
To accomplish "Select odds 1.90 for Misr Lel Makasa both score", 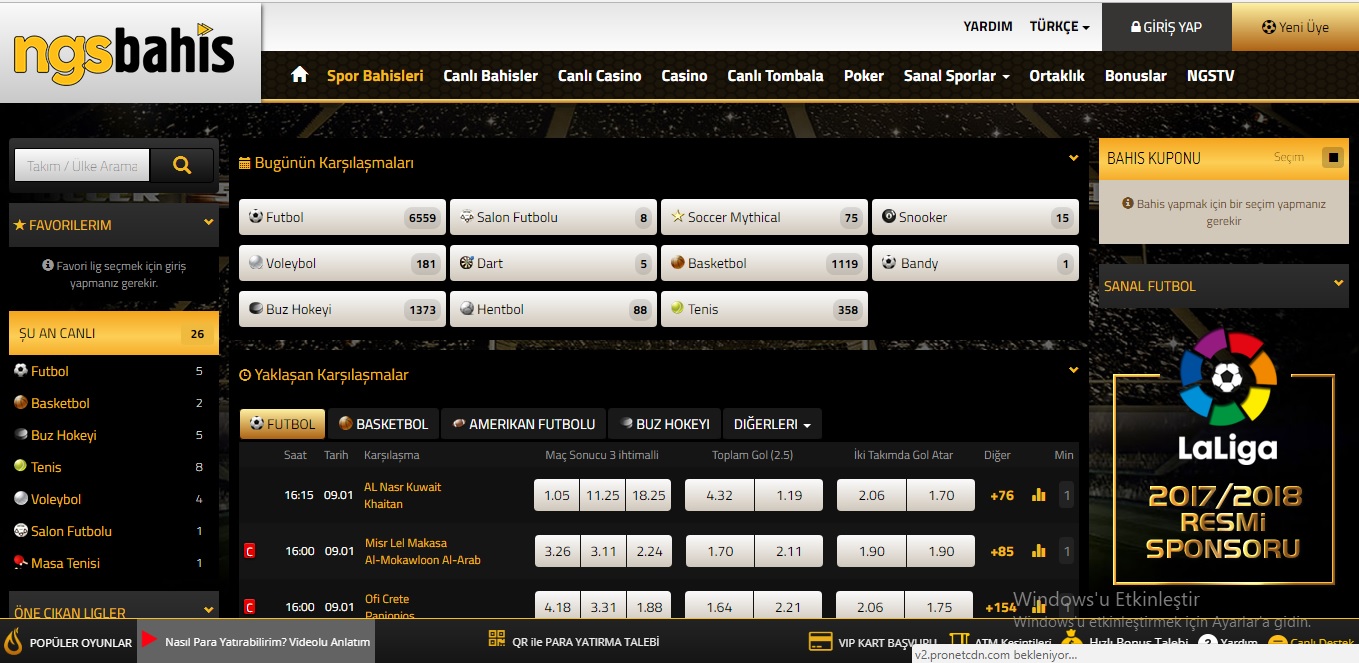I will coord(871,551).
